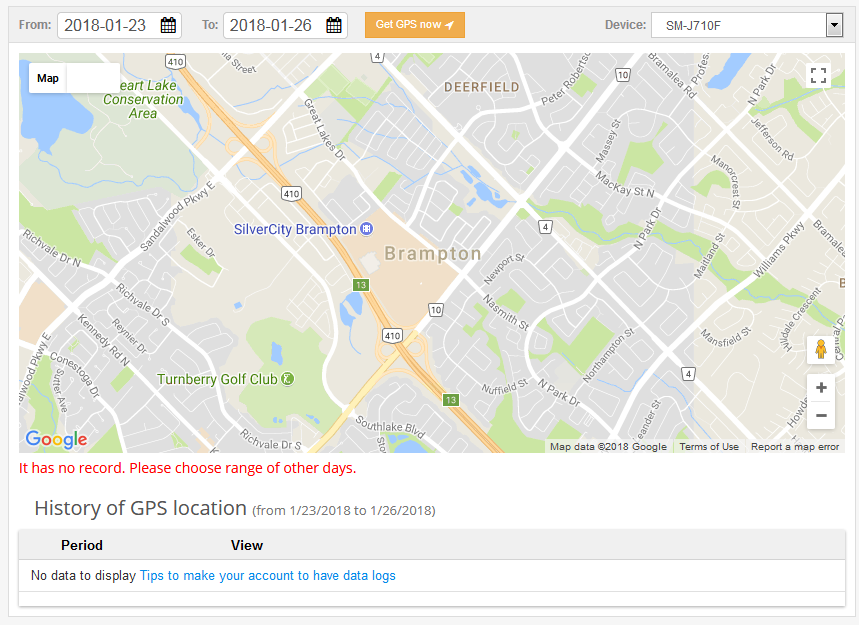Zoom in on the map
The height and width of the screenshot is (625, 859).
tap(821, 388)
